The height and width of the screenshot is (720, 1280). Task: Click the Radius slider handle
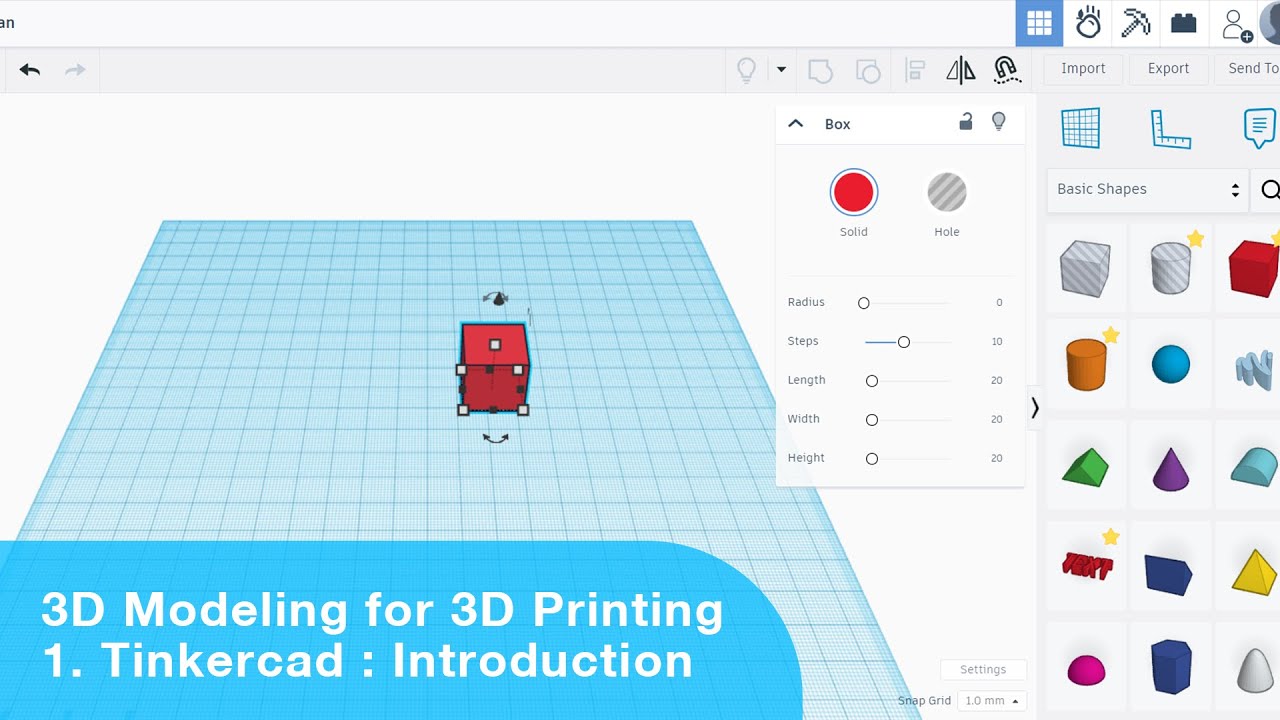[864, 303]
